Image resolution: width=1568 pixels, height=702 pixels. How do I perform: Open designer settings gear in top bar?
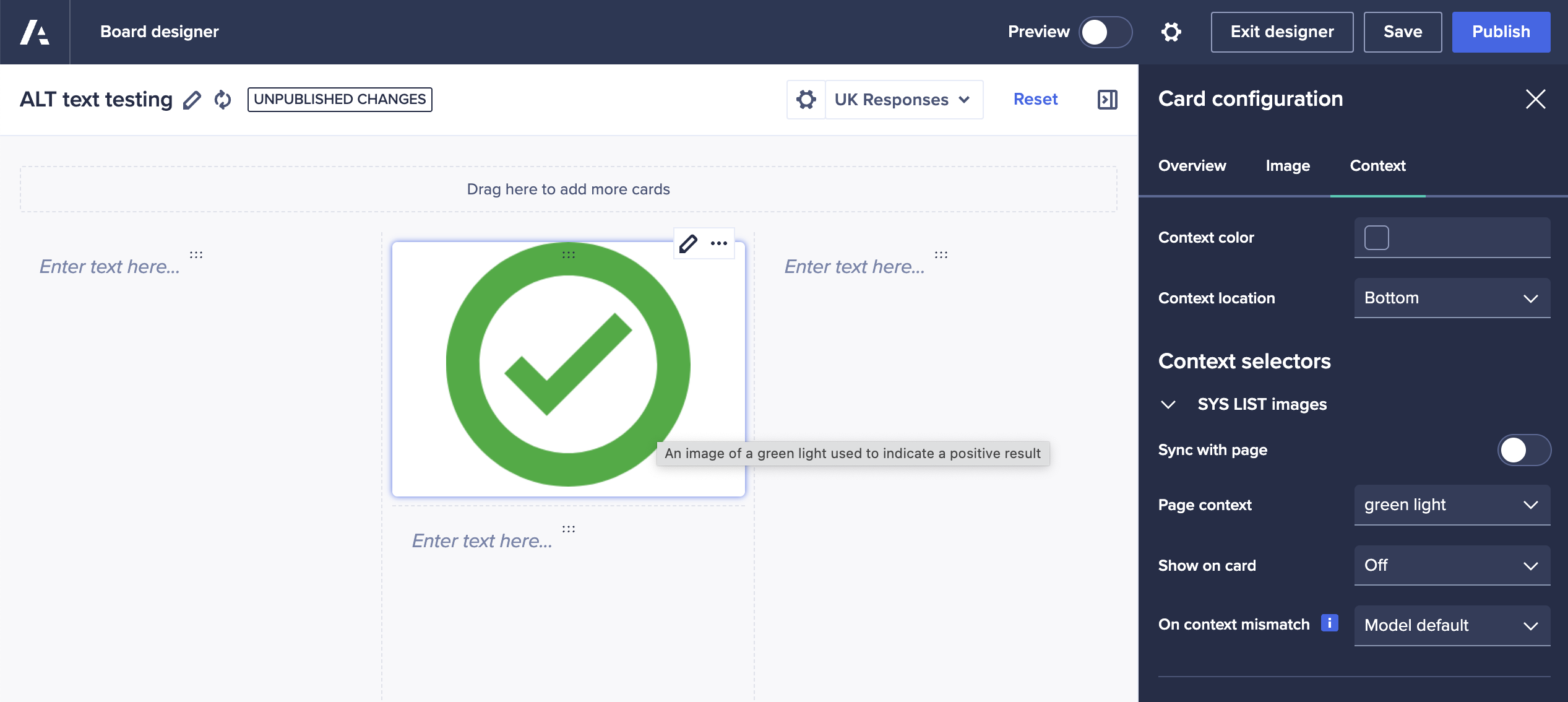tap(1171, 32)
